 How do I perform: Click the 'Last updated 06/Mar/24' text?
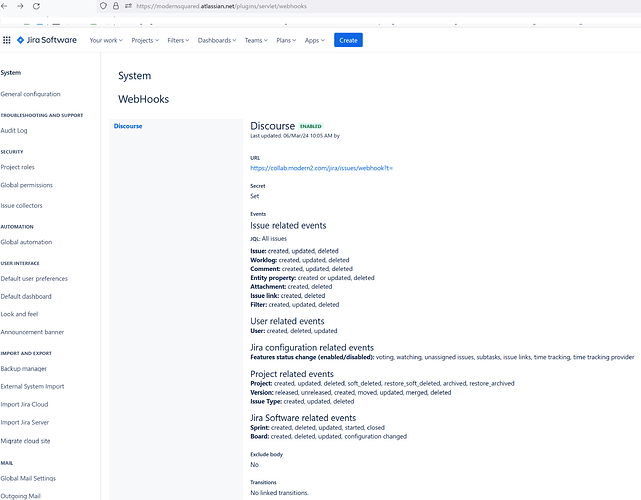(x=295, y=136)
